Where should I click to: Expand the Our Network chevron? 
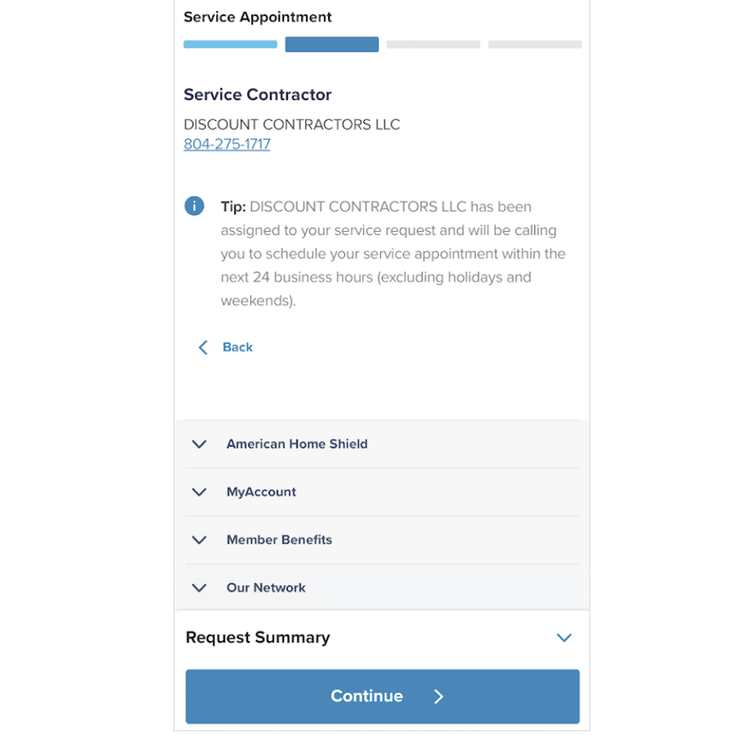point(199,588)
